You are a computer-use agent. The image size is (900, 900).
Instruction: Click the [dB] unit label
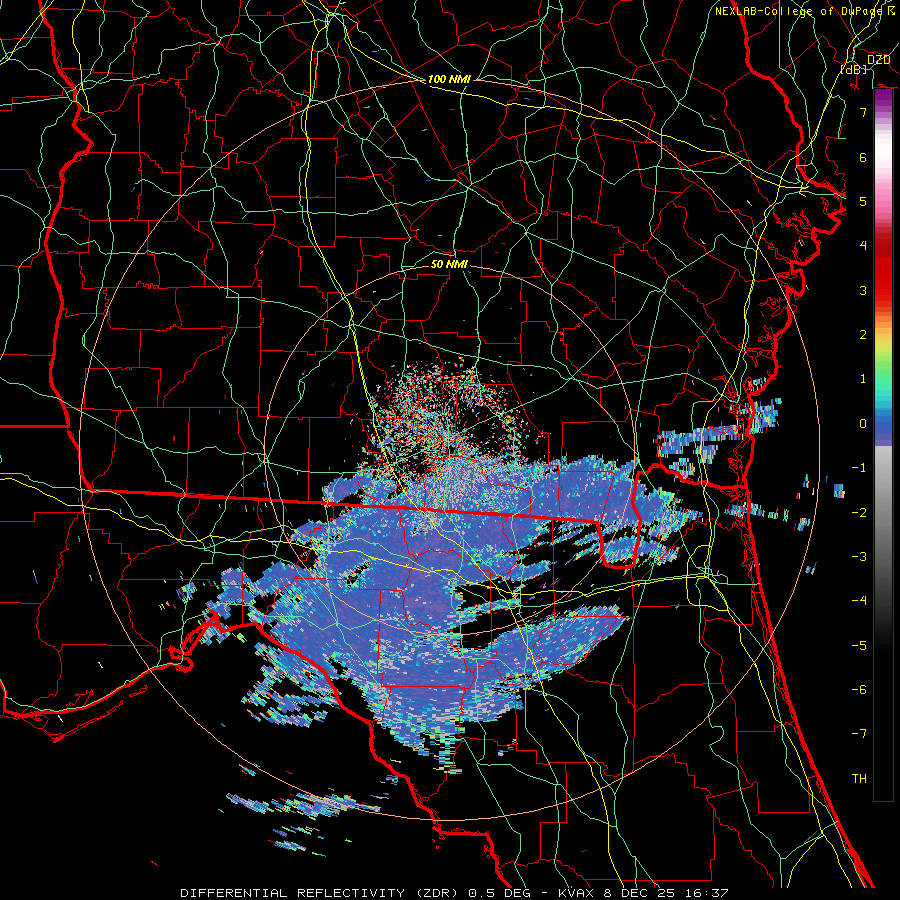[854, 69]
